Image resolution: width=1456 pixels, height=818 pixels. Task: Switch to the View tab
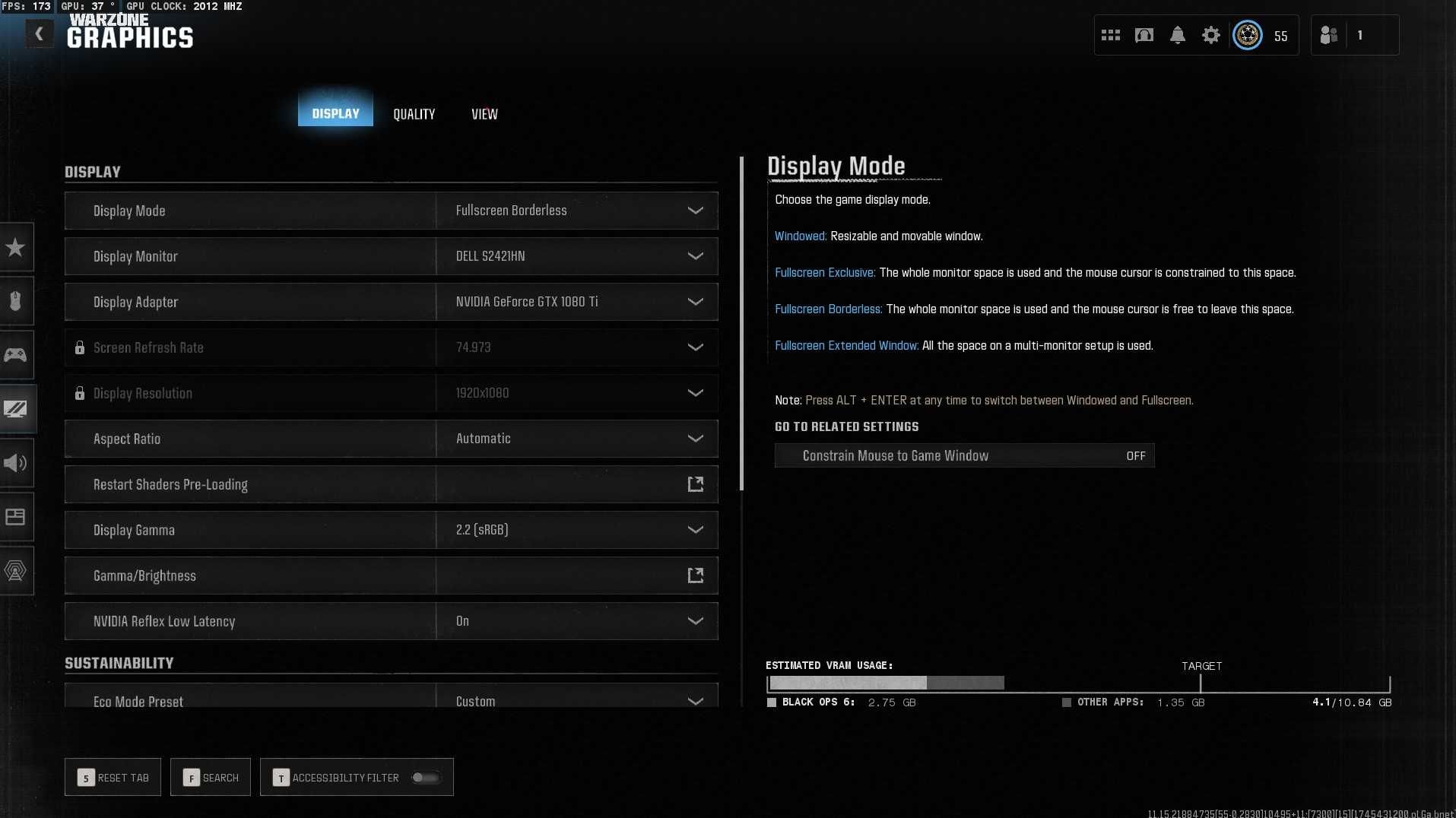point(484,114)
